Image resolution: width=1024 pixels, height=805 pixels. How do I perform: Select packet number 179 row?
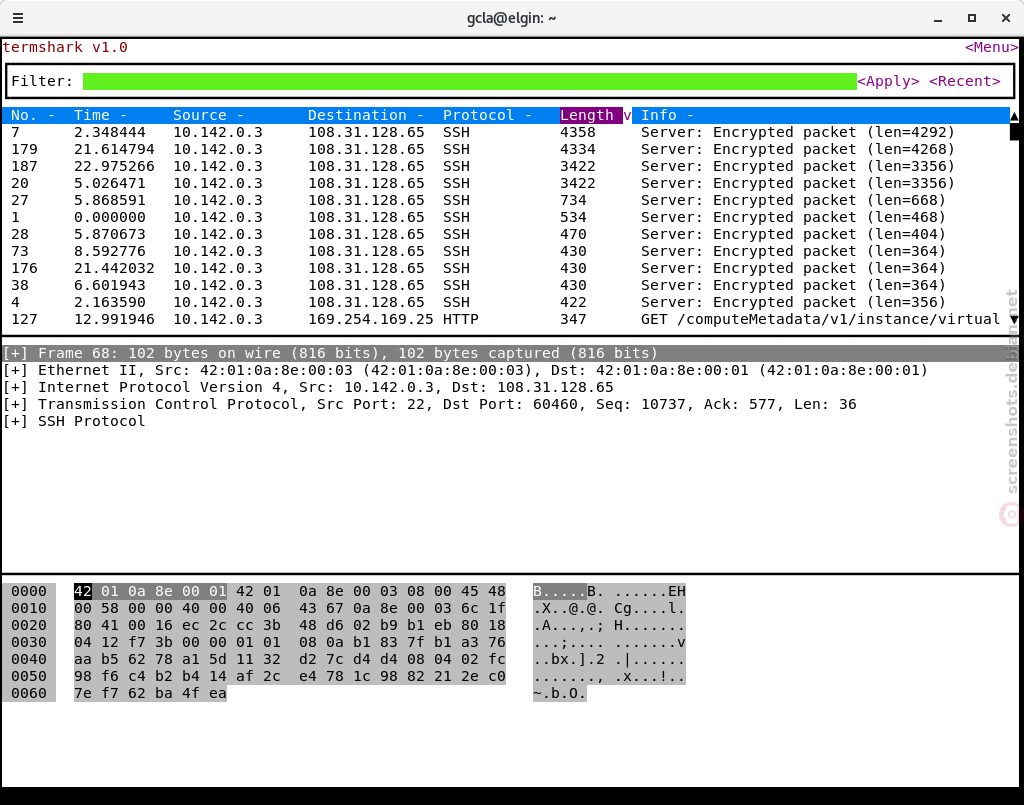click(506, 150)
